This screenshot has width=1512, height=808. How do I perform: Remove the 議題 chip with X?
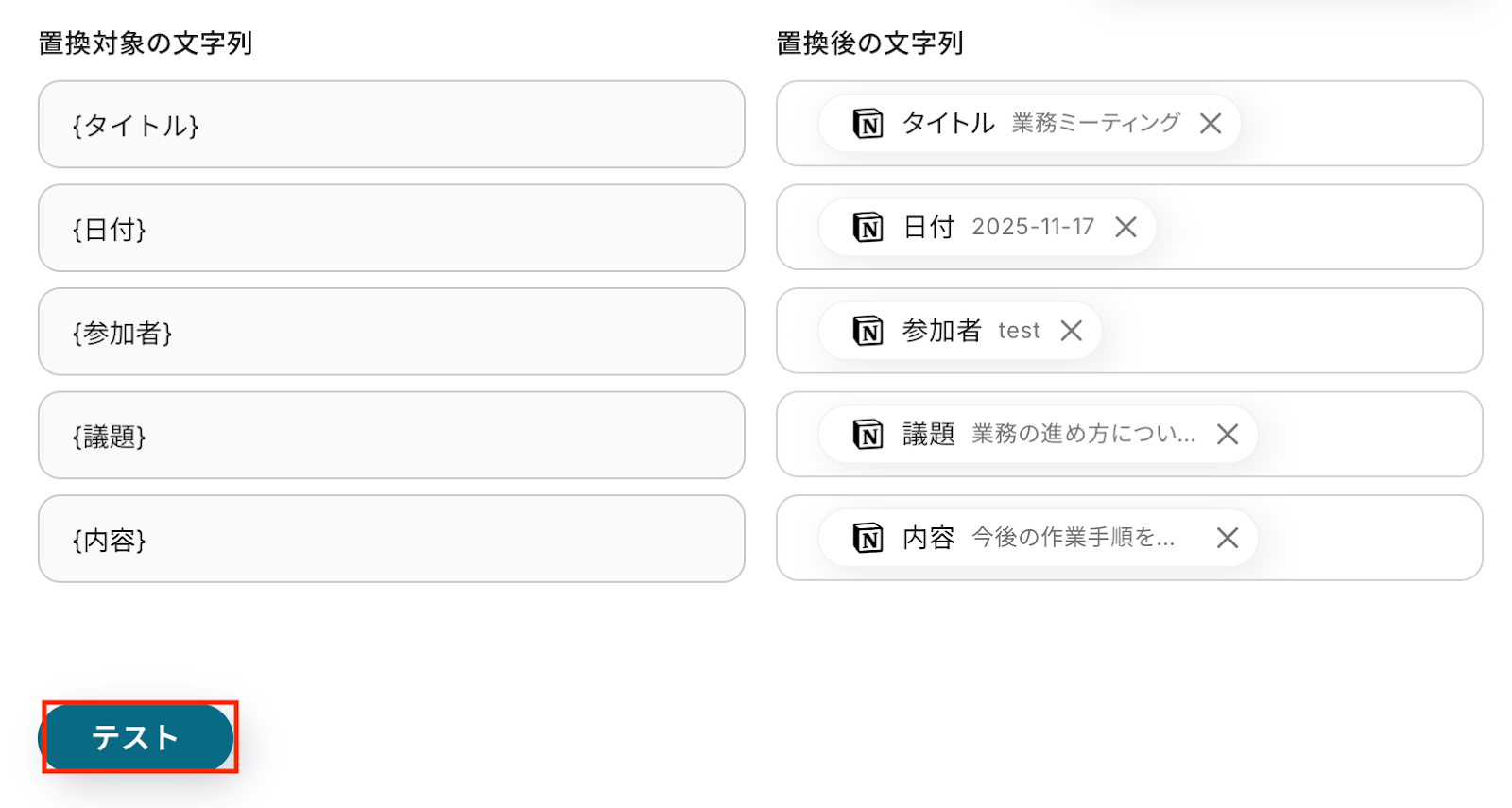[x=1228, y=435]
